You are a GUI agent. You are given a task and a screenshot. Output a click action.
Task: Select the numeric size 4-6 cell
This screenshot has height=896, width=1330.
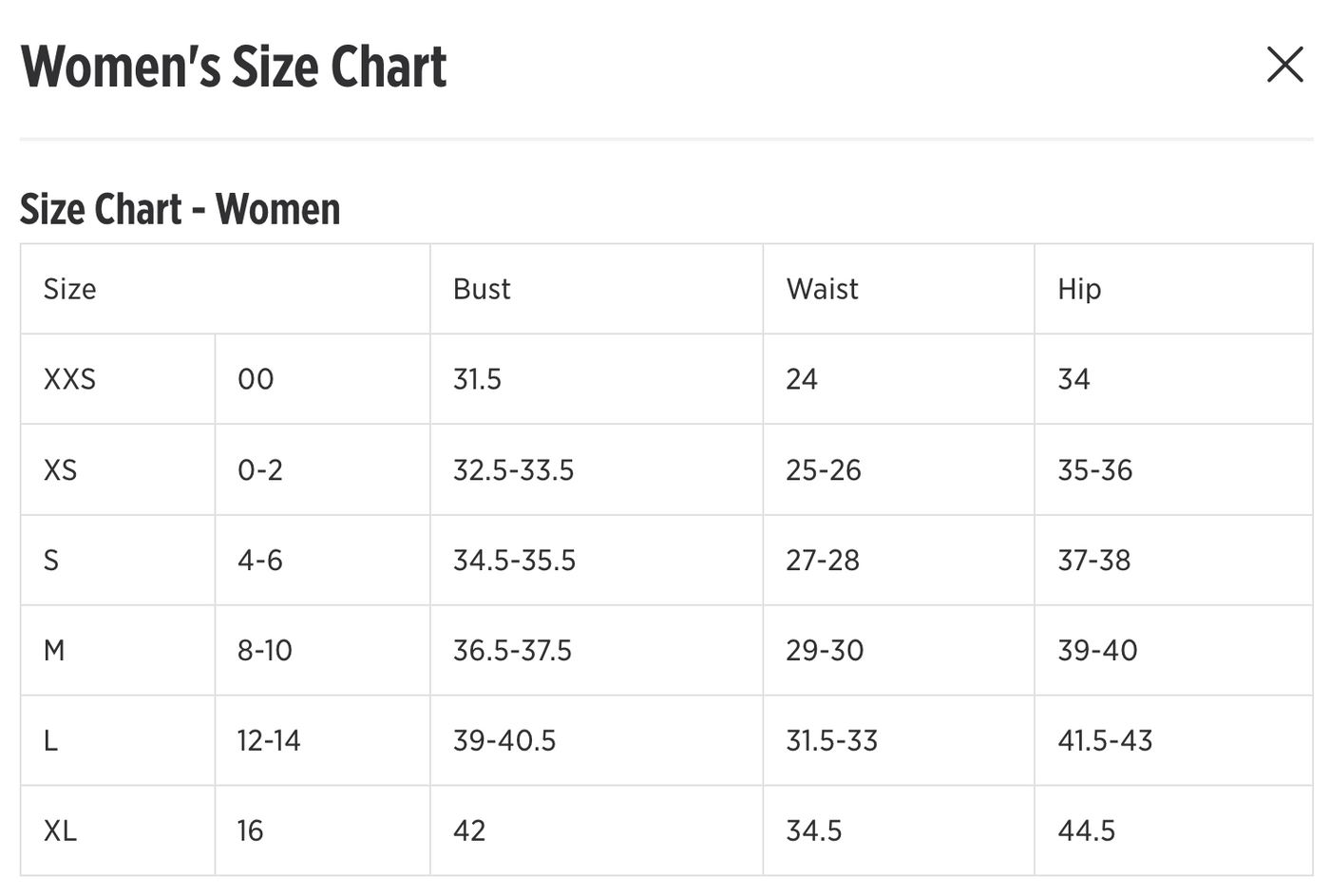click(x=323, y=560)
